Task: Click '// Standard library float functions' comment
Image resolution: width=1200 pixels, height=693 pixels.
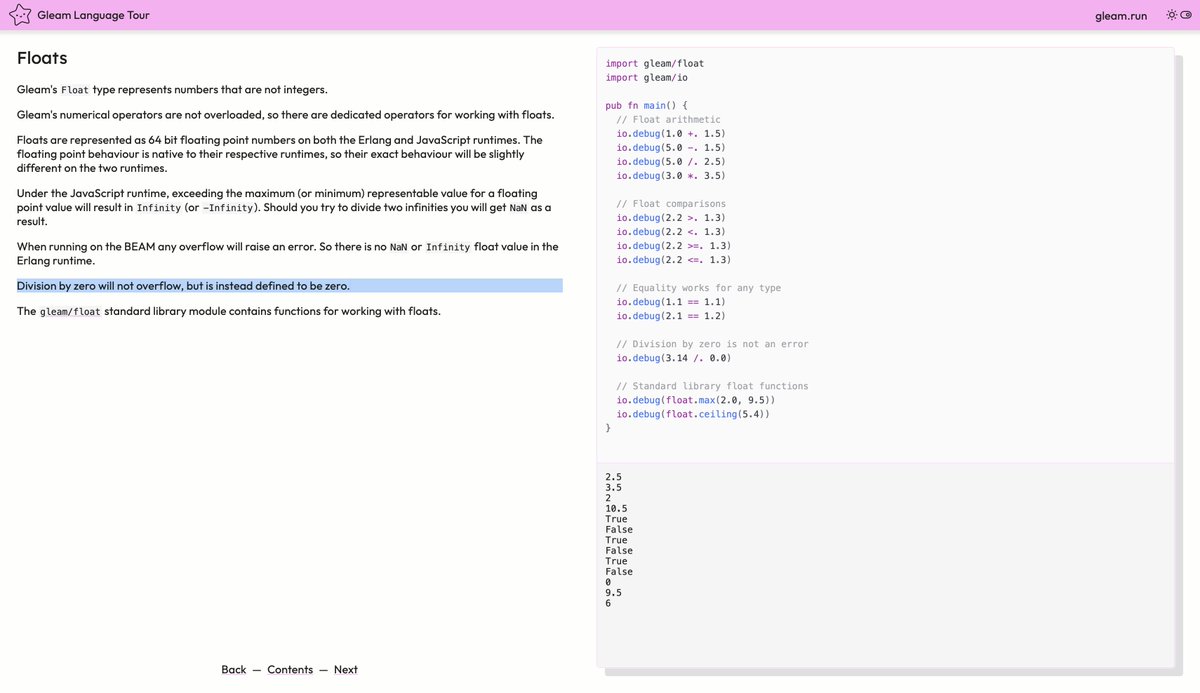Action: [712, 386]
